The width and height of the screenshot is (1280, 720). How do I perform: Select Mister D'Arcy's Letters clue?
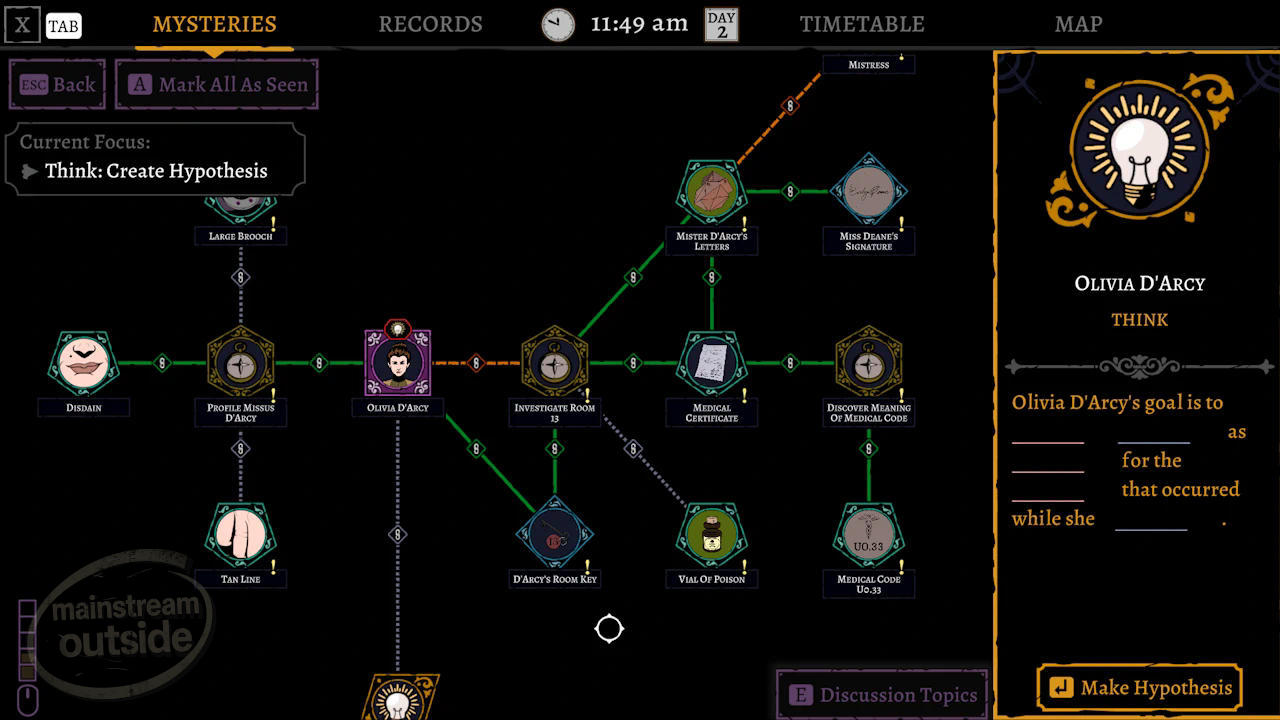point(712,193)
